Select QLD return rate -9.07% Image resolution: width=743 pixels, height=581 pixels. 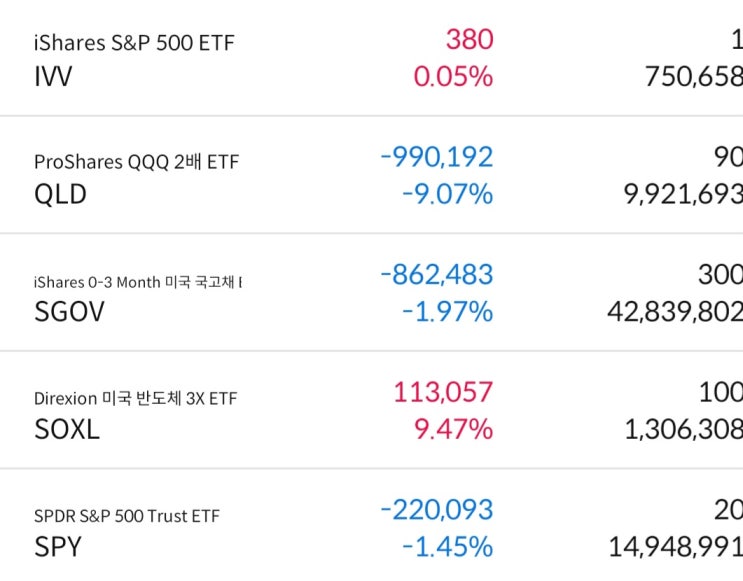coord(447,193)
